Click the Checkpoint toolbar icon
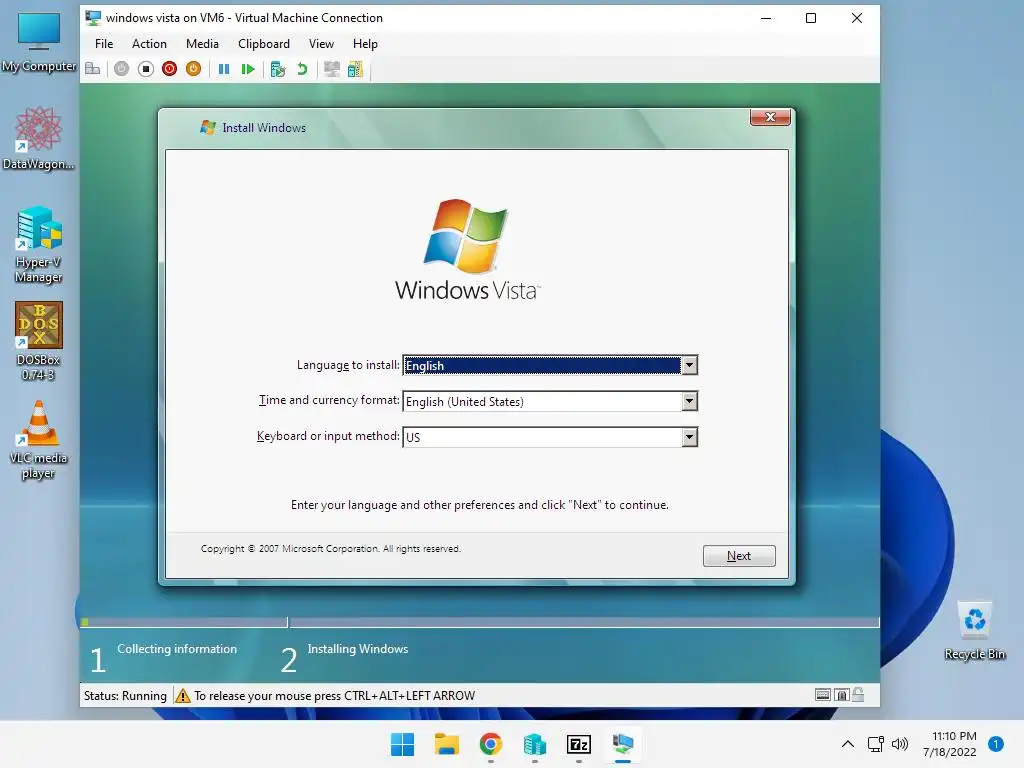The width and height of the screenshot is (1024, 768). tap(278, 69)
